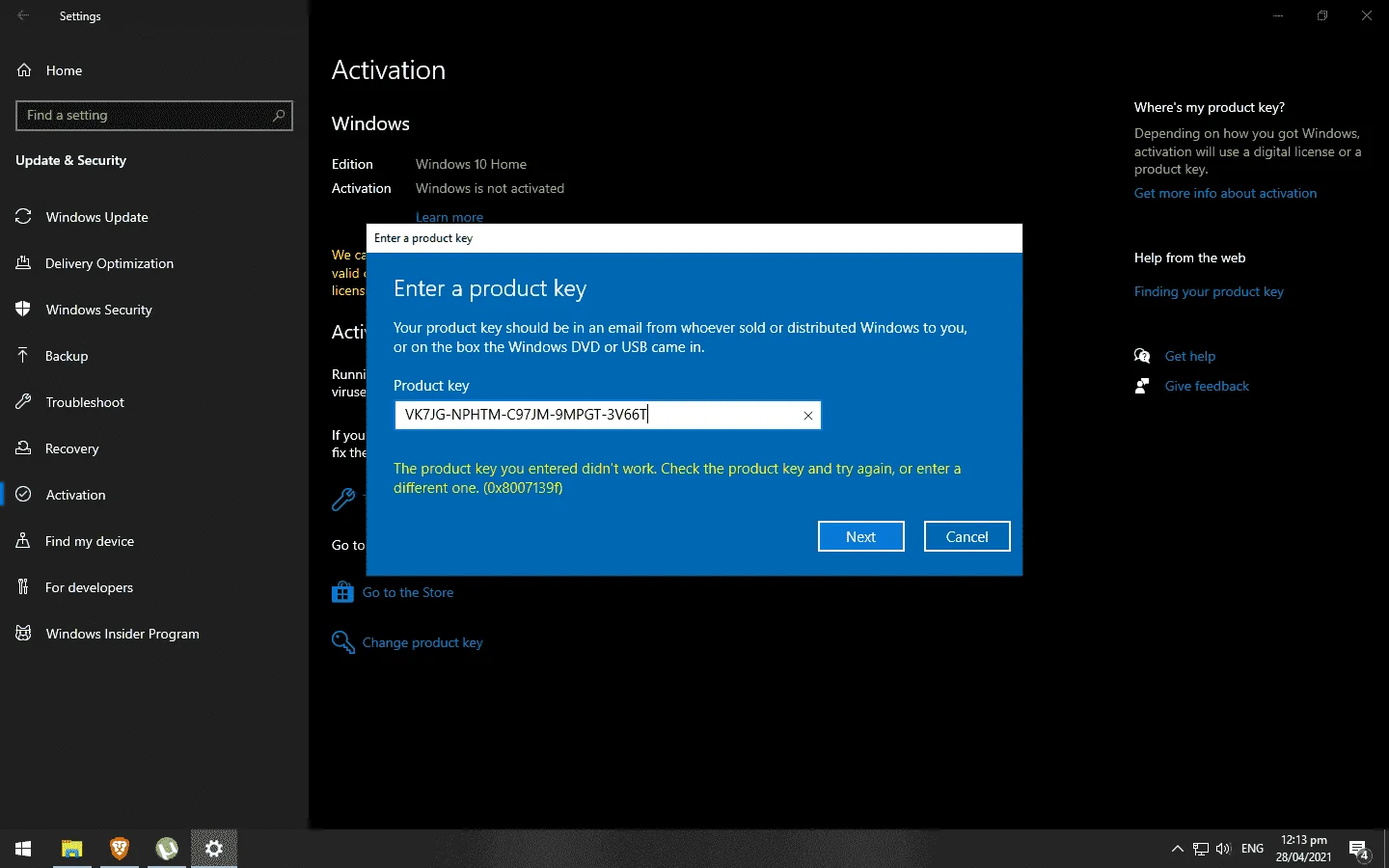Viewport: 1389px width, 868px height.
Task: Click the network icon in system tray
Action: [x=1201, y=849]
